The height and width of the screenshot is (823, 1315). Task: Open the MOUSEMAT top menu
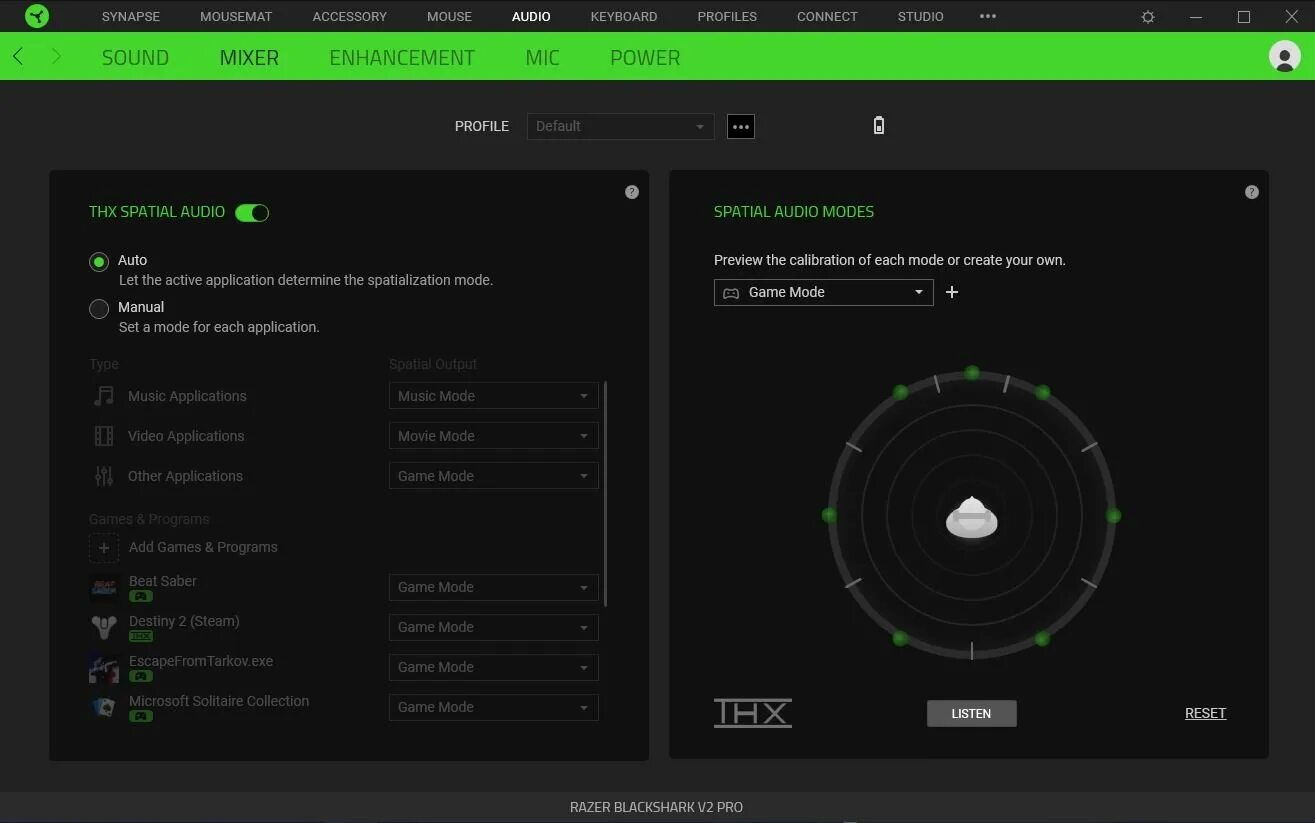pyautogui.click(x=236, y=16)
